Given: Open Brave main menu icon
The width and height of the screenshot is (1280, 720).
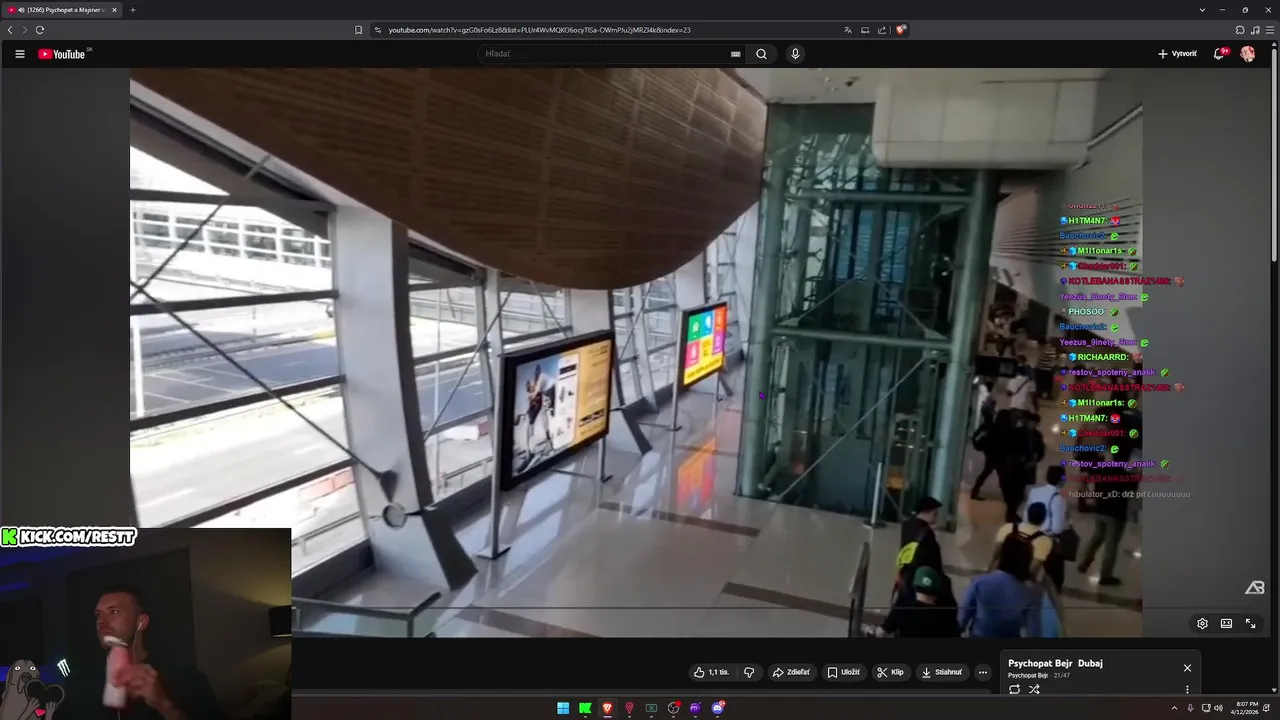Looking at the screenshot, I should point(1269,30).
